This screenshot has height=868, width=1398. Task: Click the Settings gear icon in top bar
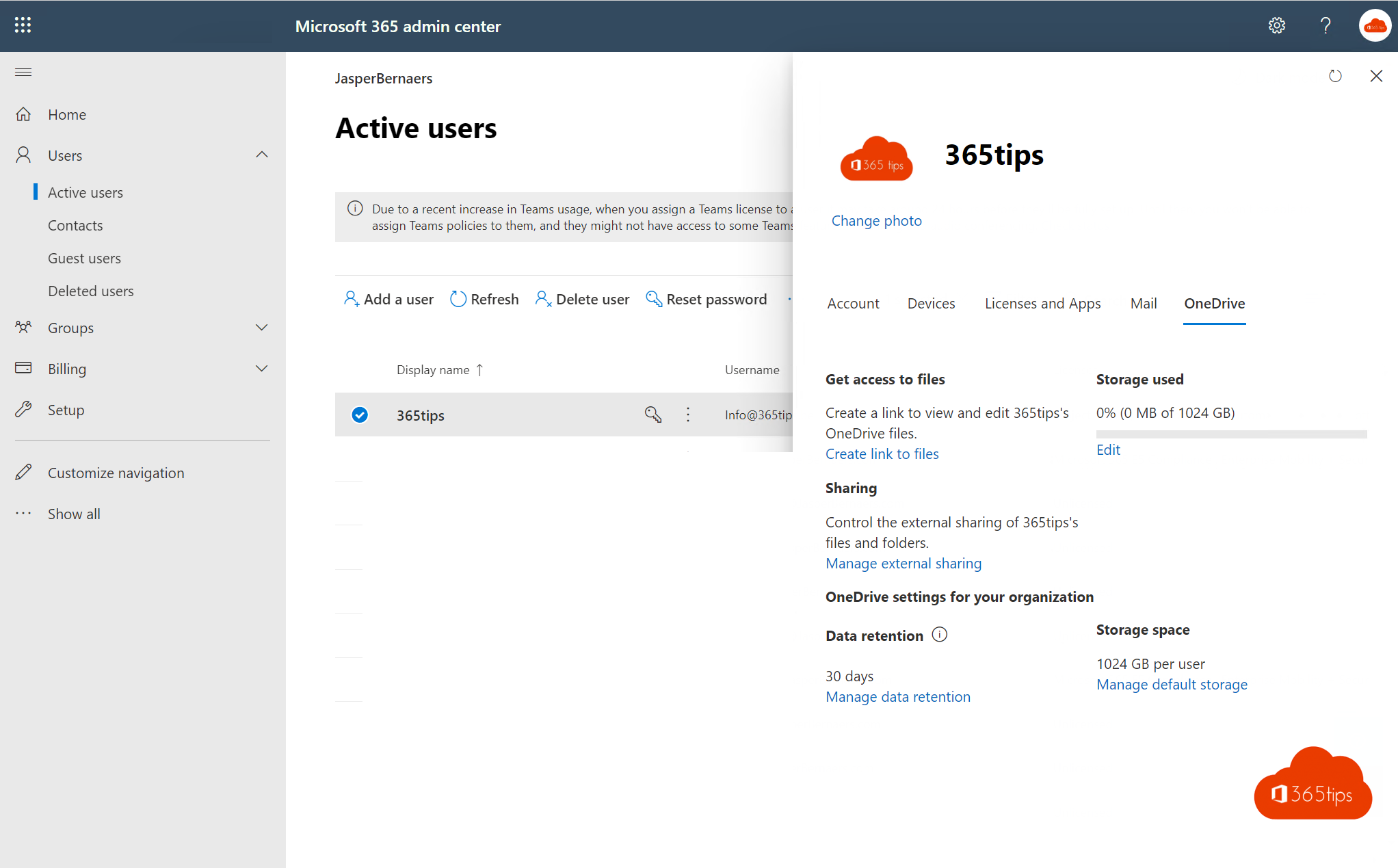click(x=1277, y=25)
